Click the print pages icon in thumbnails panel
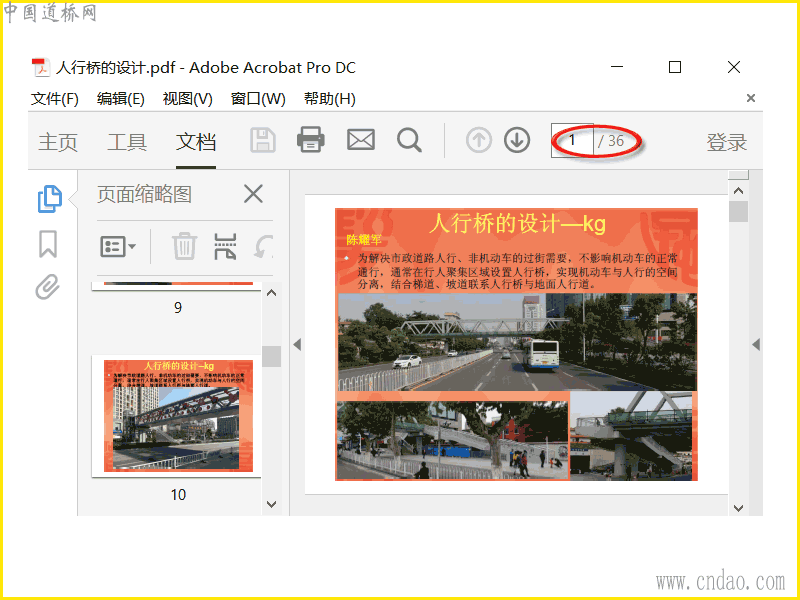This screenshot has height=600, width=800. point(225,246)
